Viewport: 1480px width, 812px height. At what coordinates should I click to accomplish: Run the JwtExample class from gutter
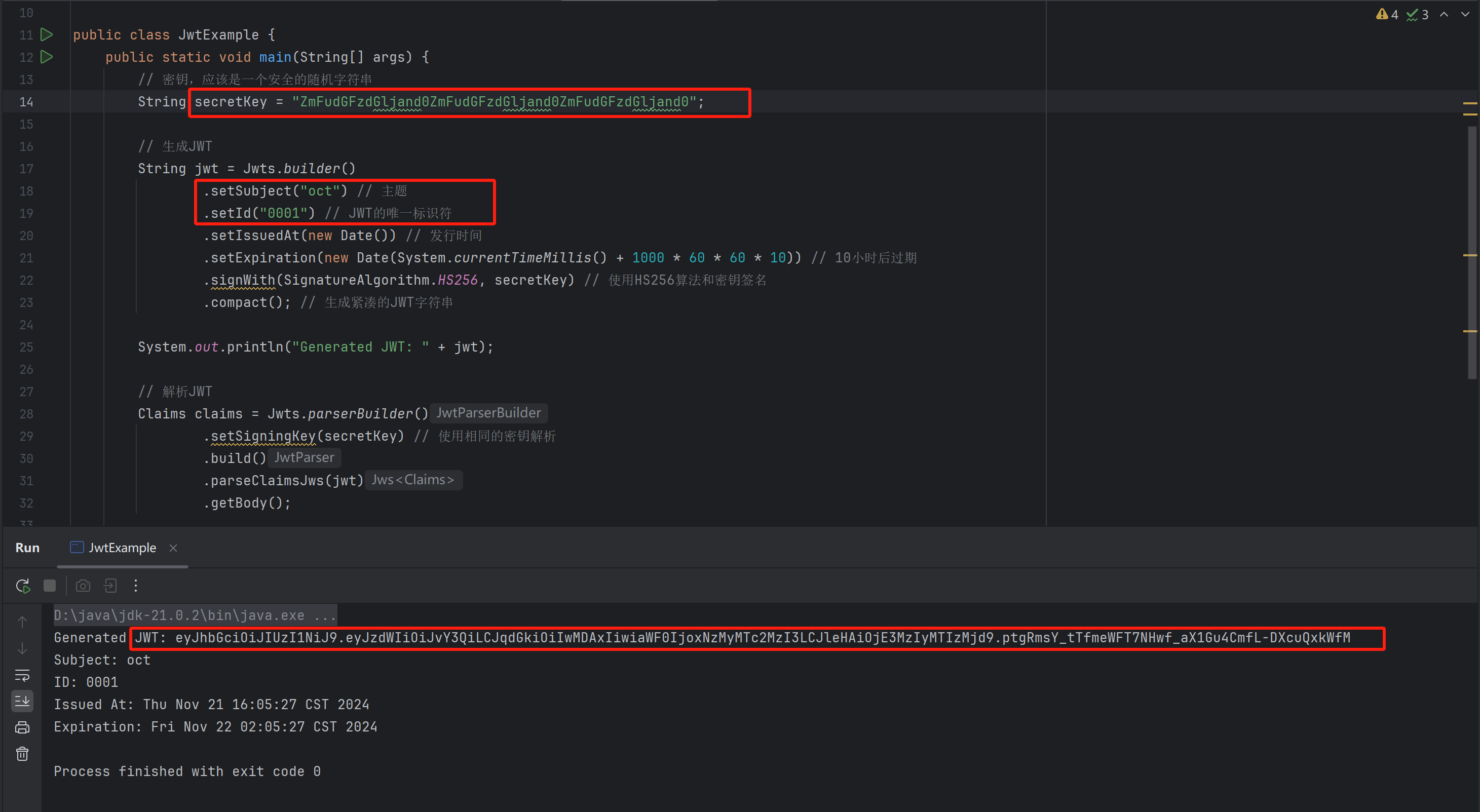47,35
